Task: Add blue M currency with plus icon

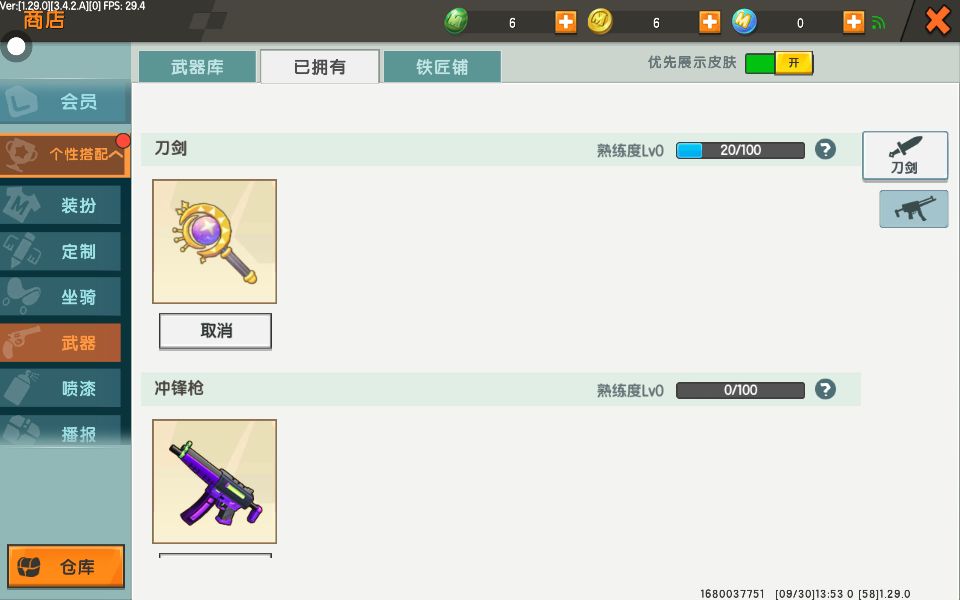Action: point(853,22)
